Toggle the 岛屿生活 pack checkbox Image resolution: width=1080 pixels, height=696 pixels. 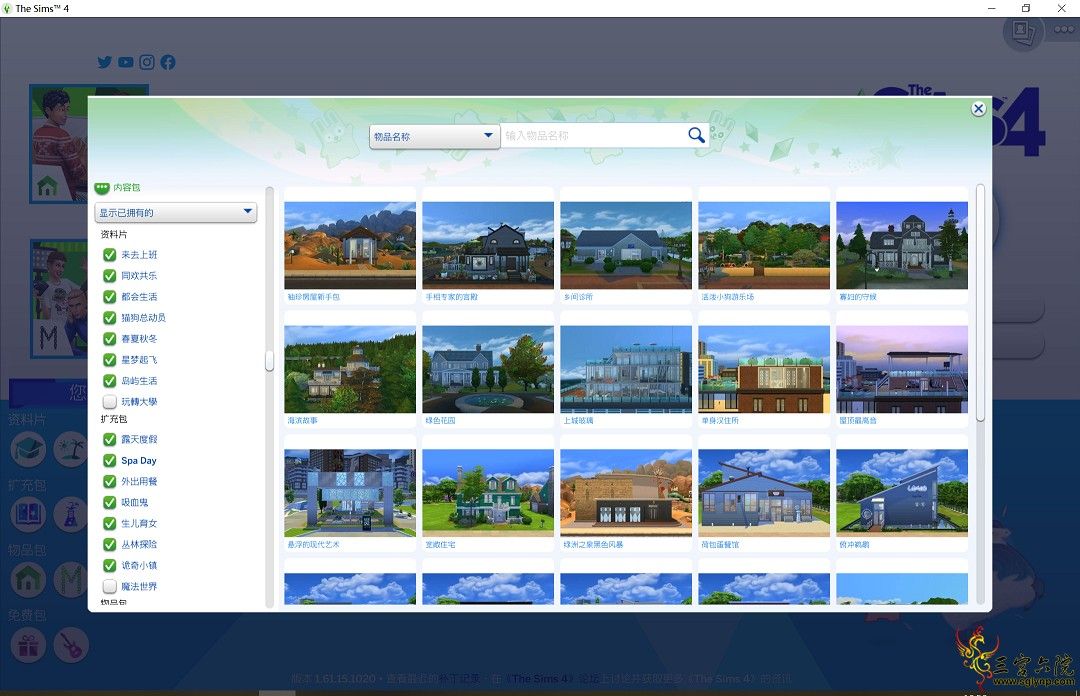point(110,381)
